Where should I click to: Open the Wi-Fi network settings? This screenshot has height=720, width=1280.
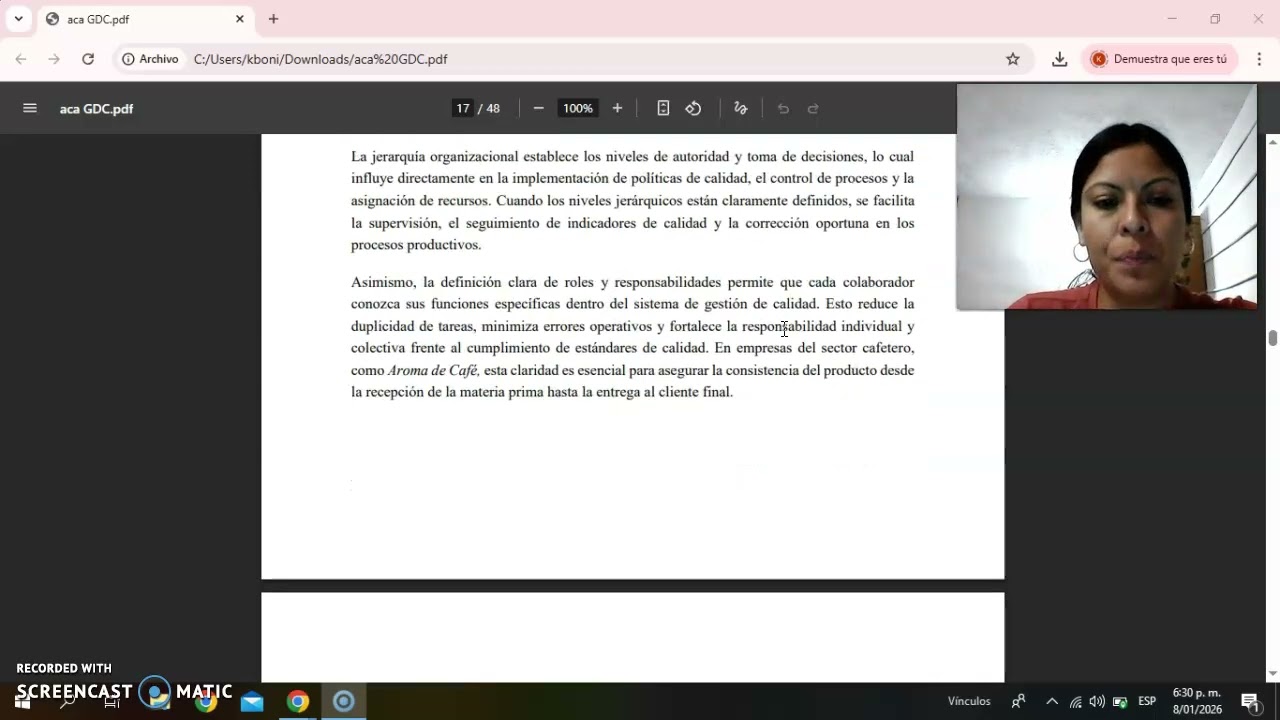(1076, 701)
